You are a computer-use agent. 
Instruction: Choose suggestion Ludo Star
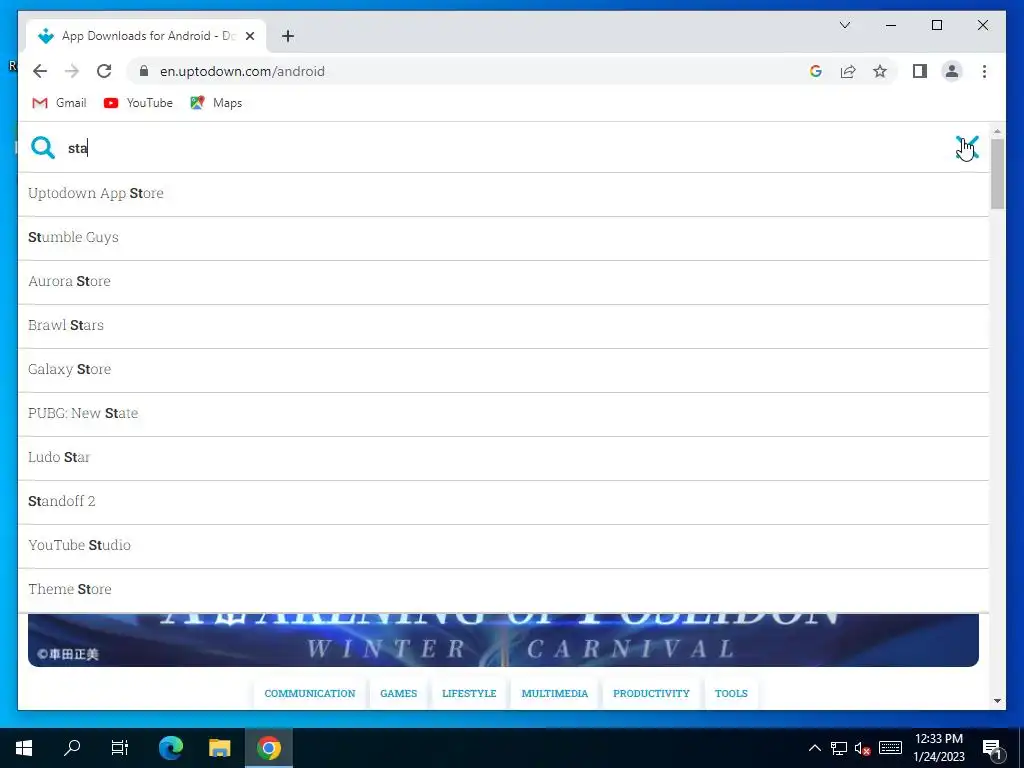pos(503,457)
